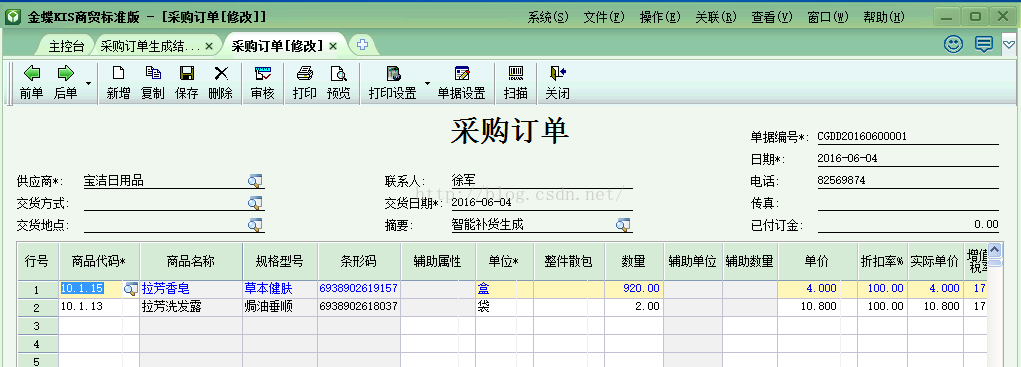Create a new order with 新增

(x=119, y=83)
